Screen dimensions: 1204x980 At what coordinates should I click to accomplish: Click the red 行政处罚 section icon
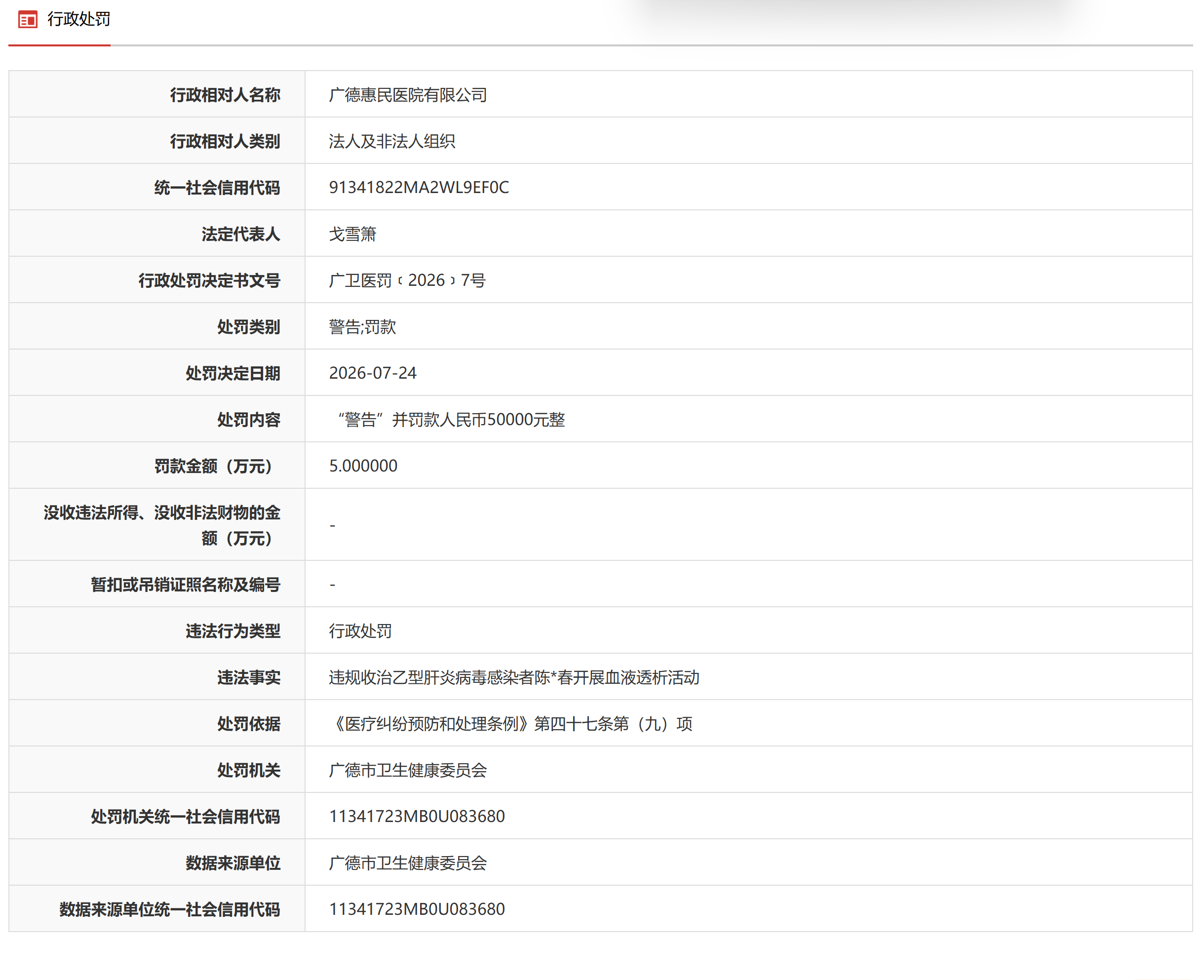(28, 20)
